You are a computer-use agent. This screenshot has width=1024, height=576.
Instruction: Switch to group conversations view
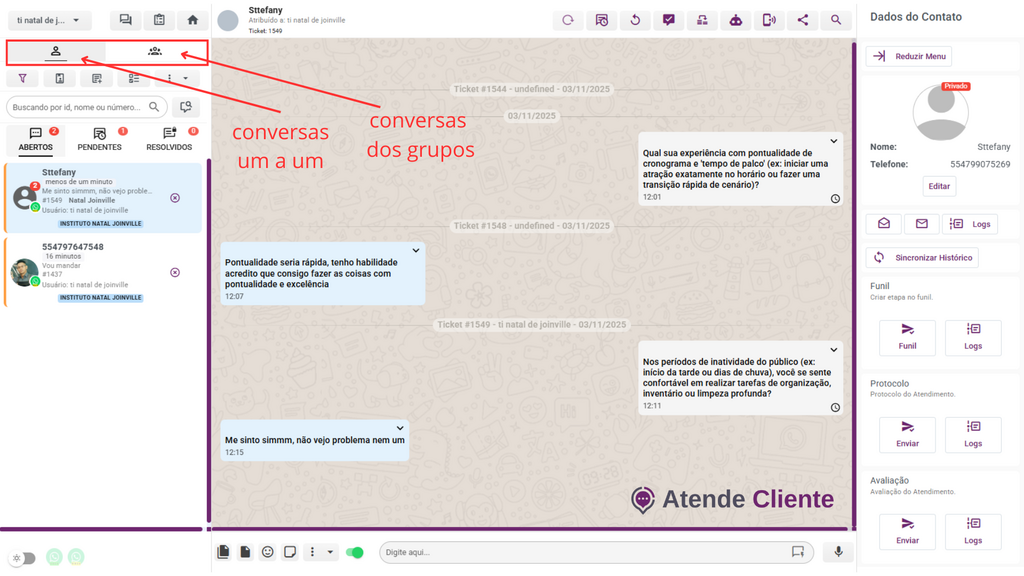click(155, 51)
